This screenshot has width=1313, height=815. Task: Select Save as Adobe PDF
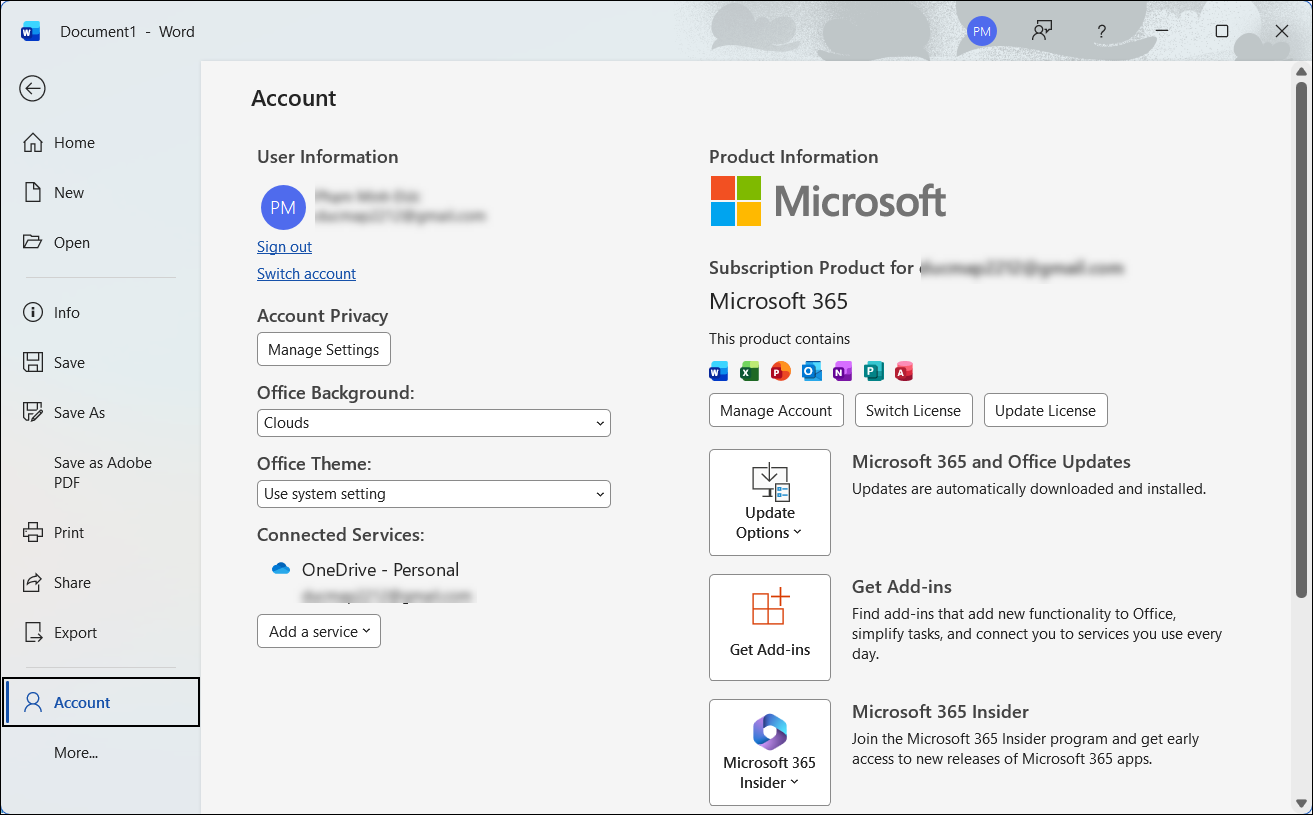100,473
